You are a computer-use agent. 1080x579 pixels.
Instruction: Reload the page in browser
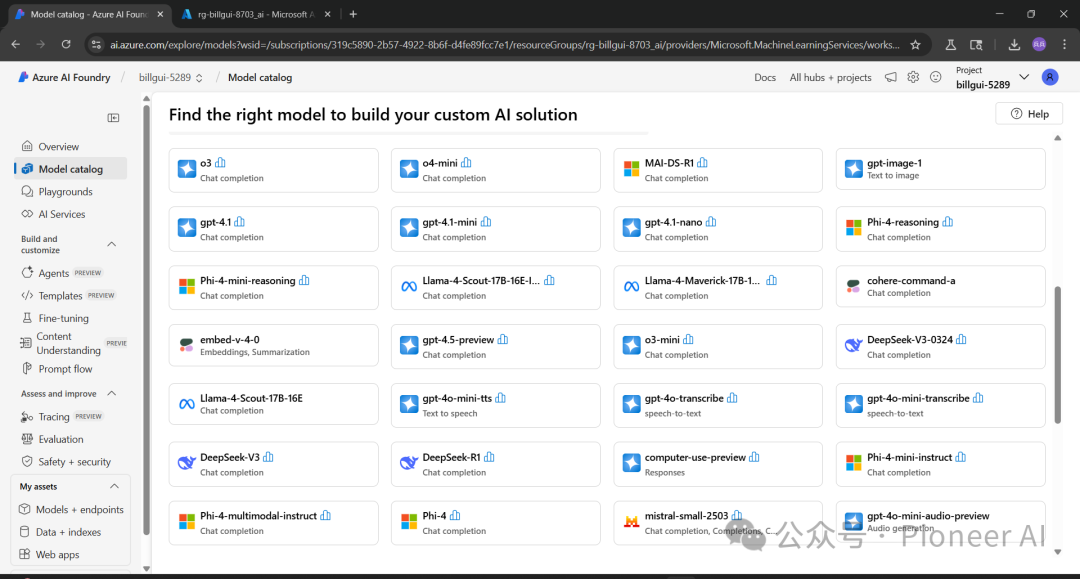66,45
